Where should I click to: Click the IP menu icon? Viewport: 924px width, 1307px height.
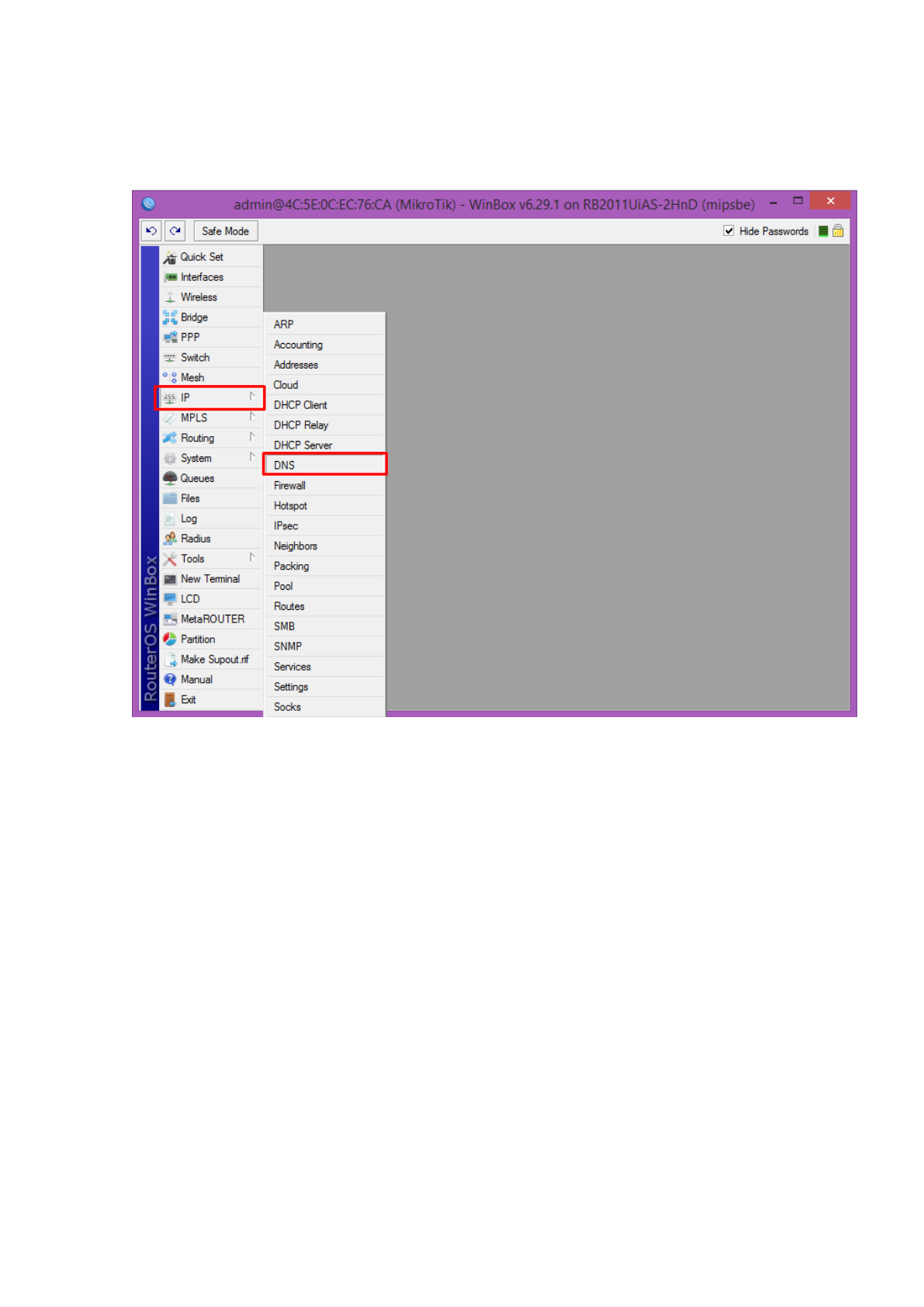click(x=170, y=398)
